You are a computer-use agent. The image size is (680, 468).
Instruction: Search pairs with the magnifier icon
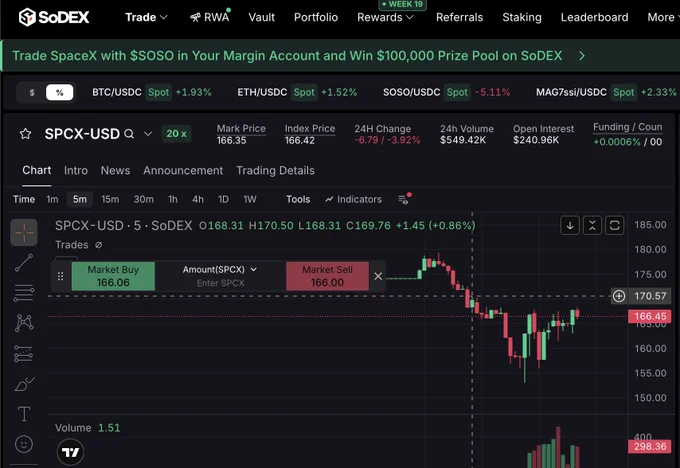(x=129, y=134)
